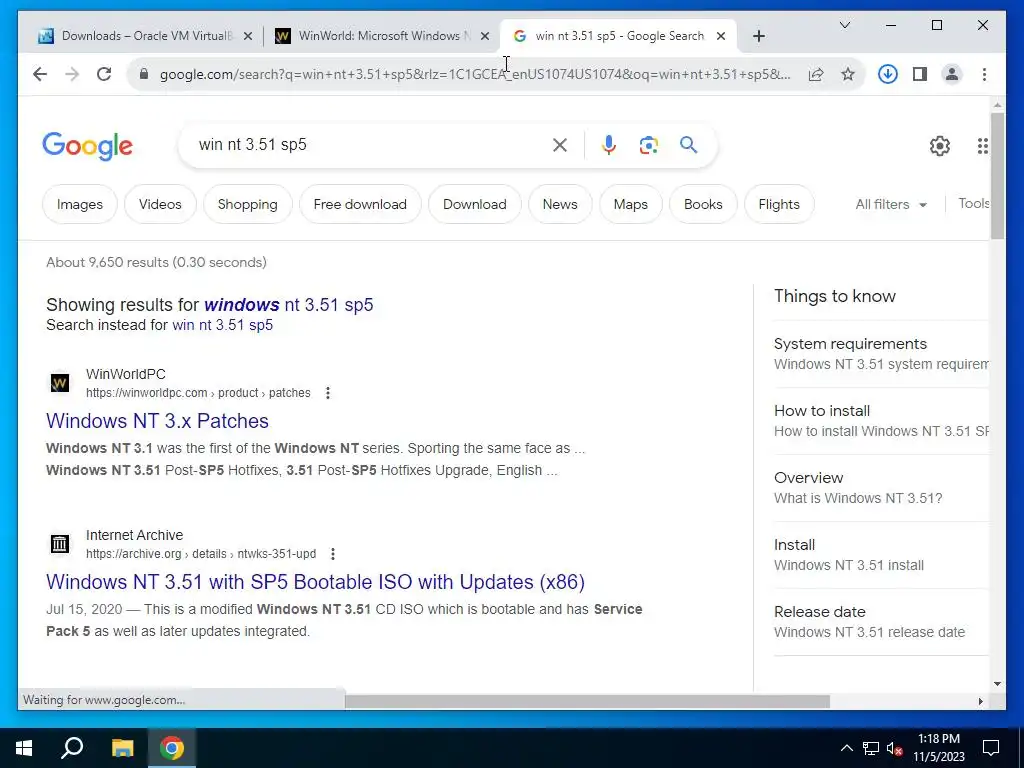Screen dimensions: 1024x768
Task: Toggle the Chrome side panel
Action: click(920, 74)
